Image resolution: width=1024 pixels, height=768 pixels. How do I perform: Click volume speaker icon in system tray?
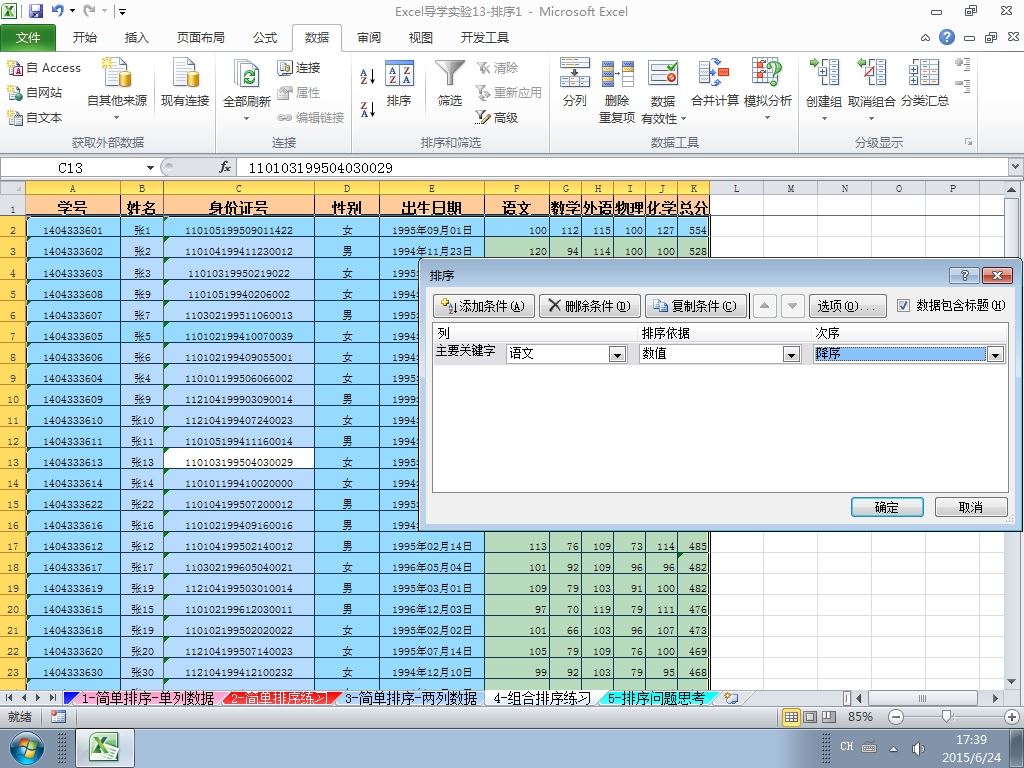click(918, 748)
